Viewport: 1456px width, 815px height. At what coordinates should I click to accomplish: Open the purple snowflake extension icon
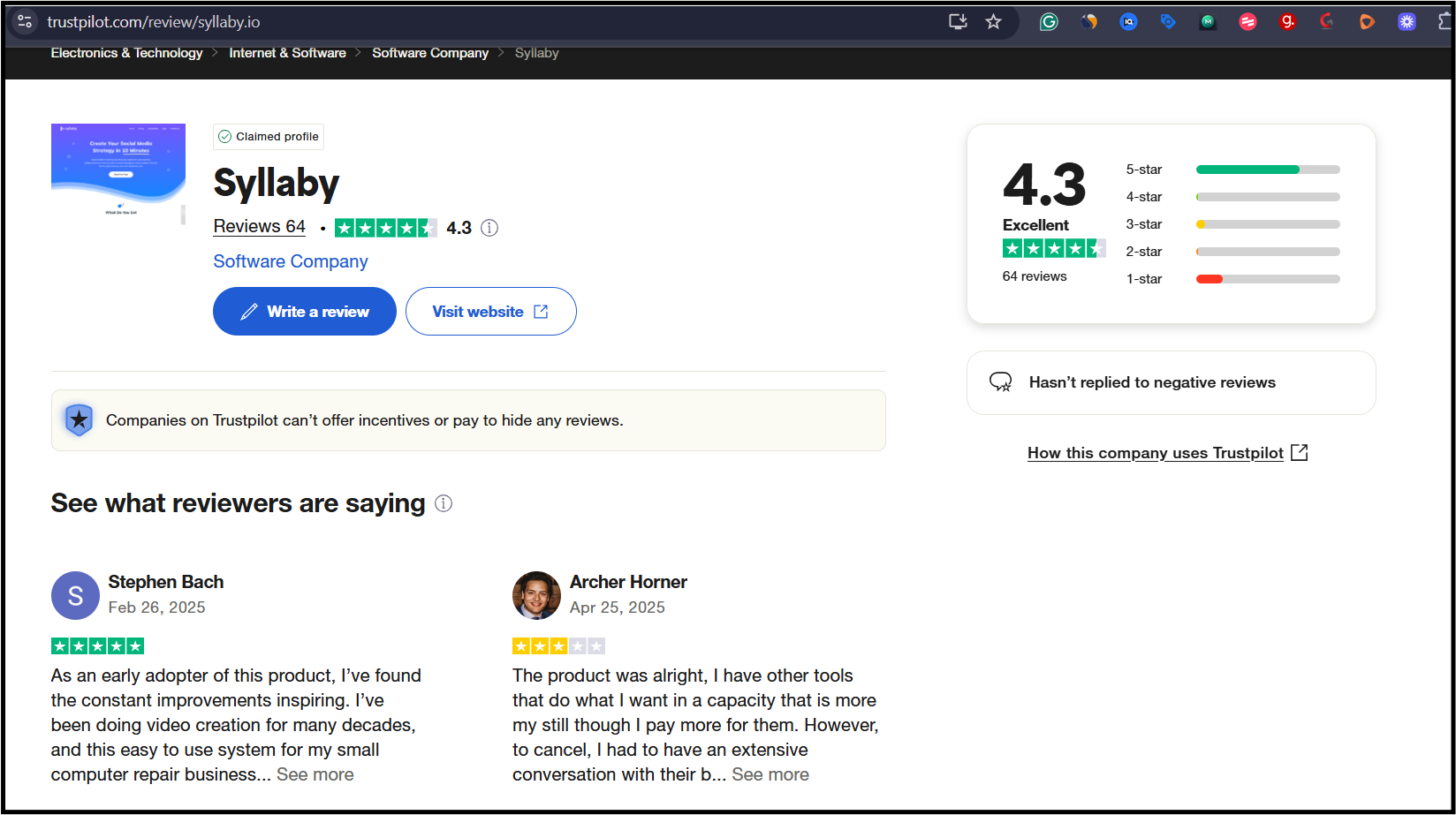pyautogui.click(x=1407, y=22)
